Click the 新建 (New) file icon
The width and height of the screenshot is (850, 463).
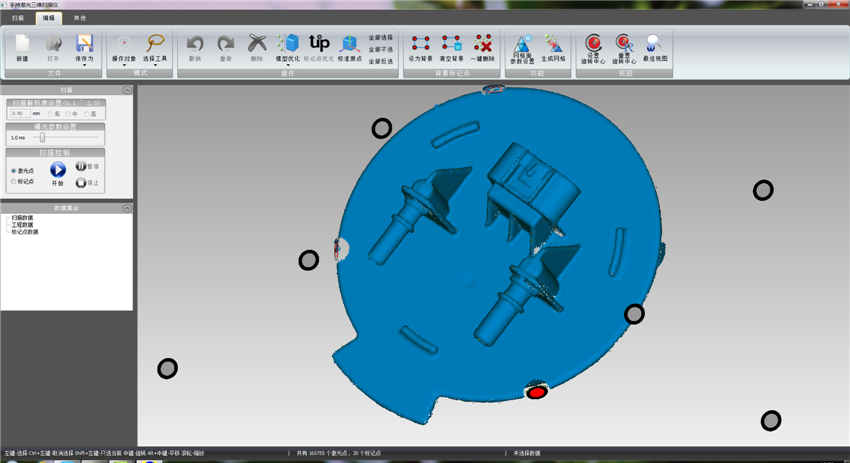coord(22,44)
